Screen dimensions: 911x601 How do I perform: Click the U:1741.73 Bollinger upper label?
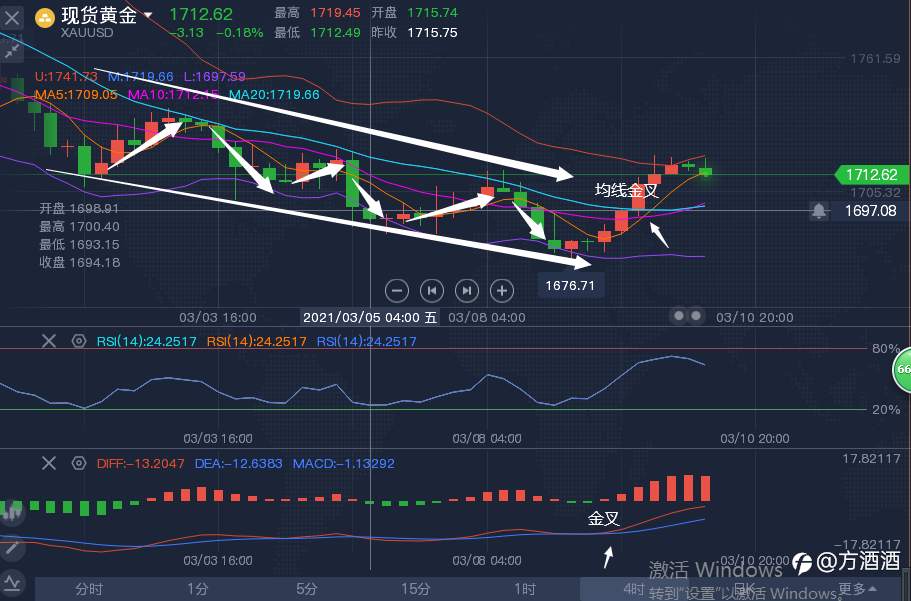coord(66,77)
